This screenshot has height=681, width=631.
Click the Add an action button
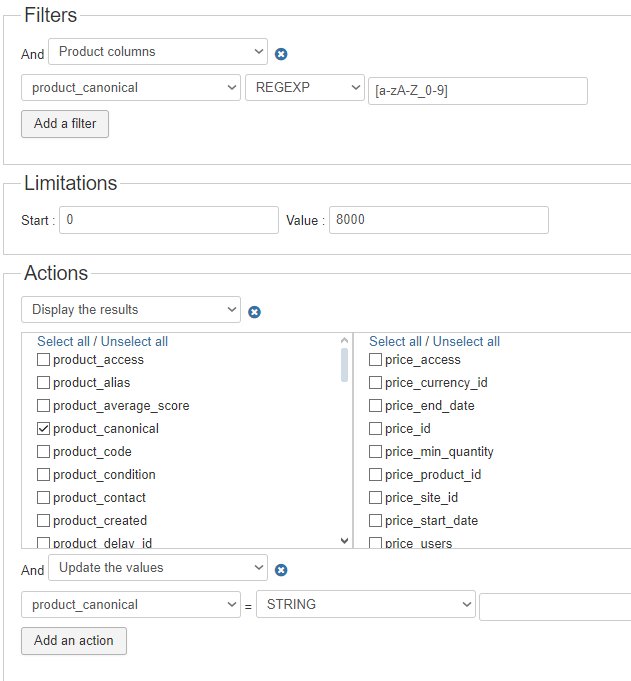click(x=73, y=640)
